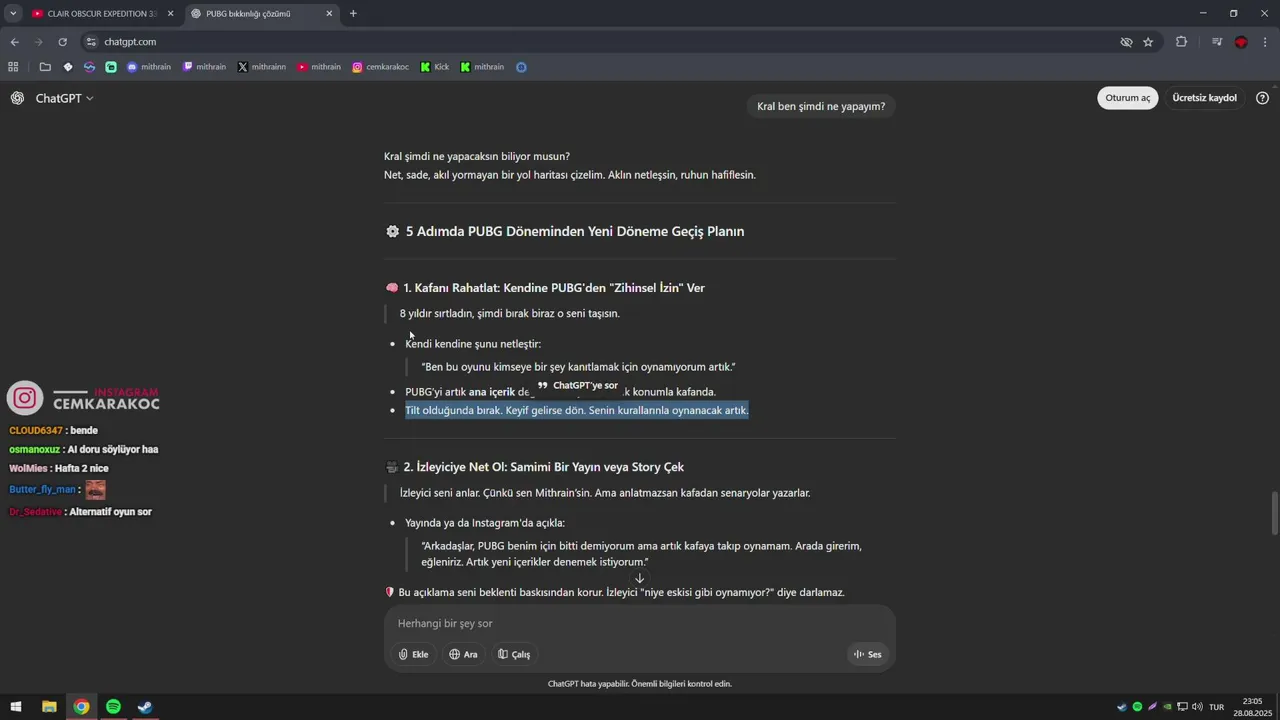Open Steam from the taskbar
The width and height of the screenshot is (1280, 720).
[x=145, y=707]
